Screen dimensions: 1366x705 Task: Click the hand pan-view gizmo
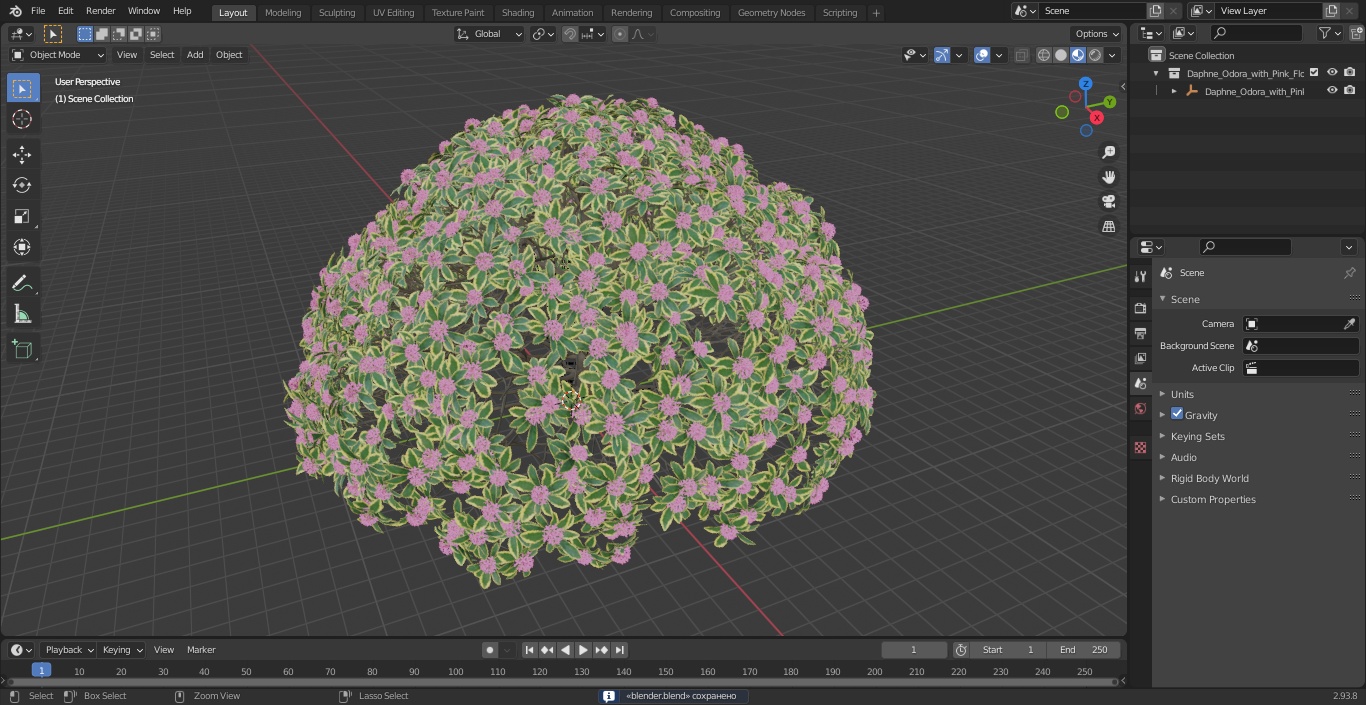(x=1108, y=177)
